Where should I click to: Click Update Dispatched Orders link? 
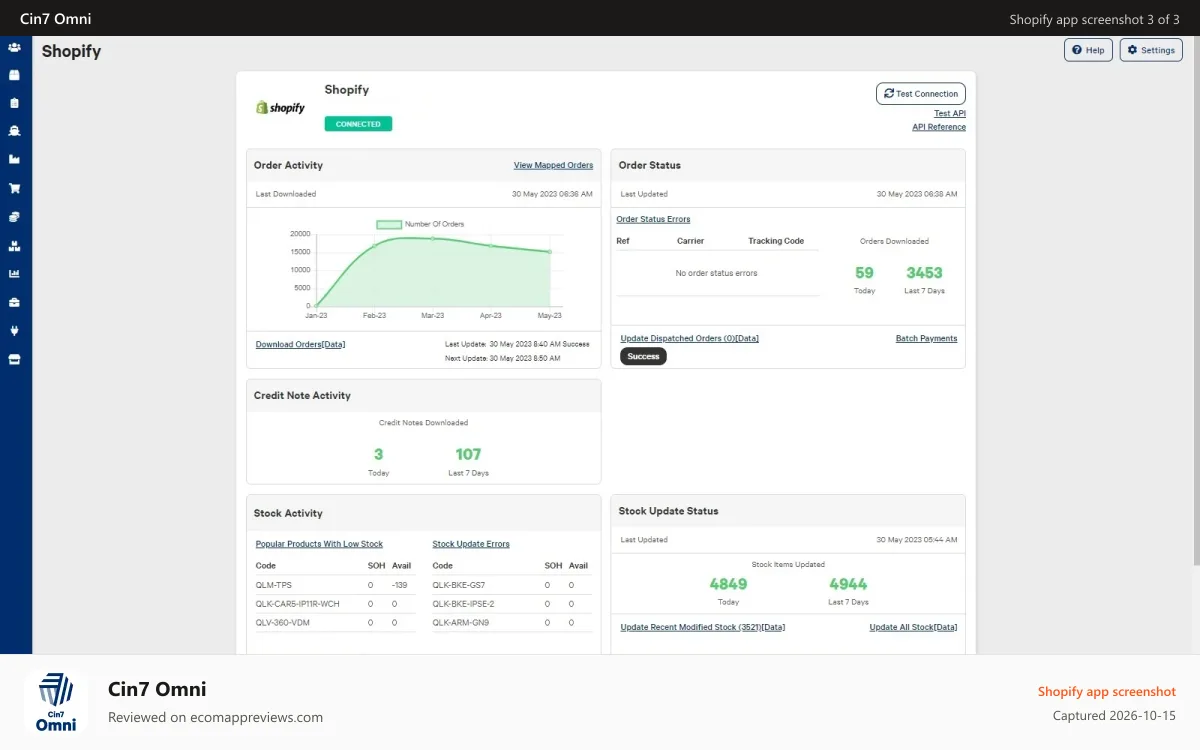point(689,338)
